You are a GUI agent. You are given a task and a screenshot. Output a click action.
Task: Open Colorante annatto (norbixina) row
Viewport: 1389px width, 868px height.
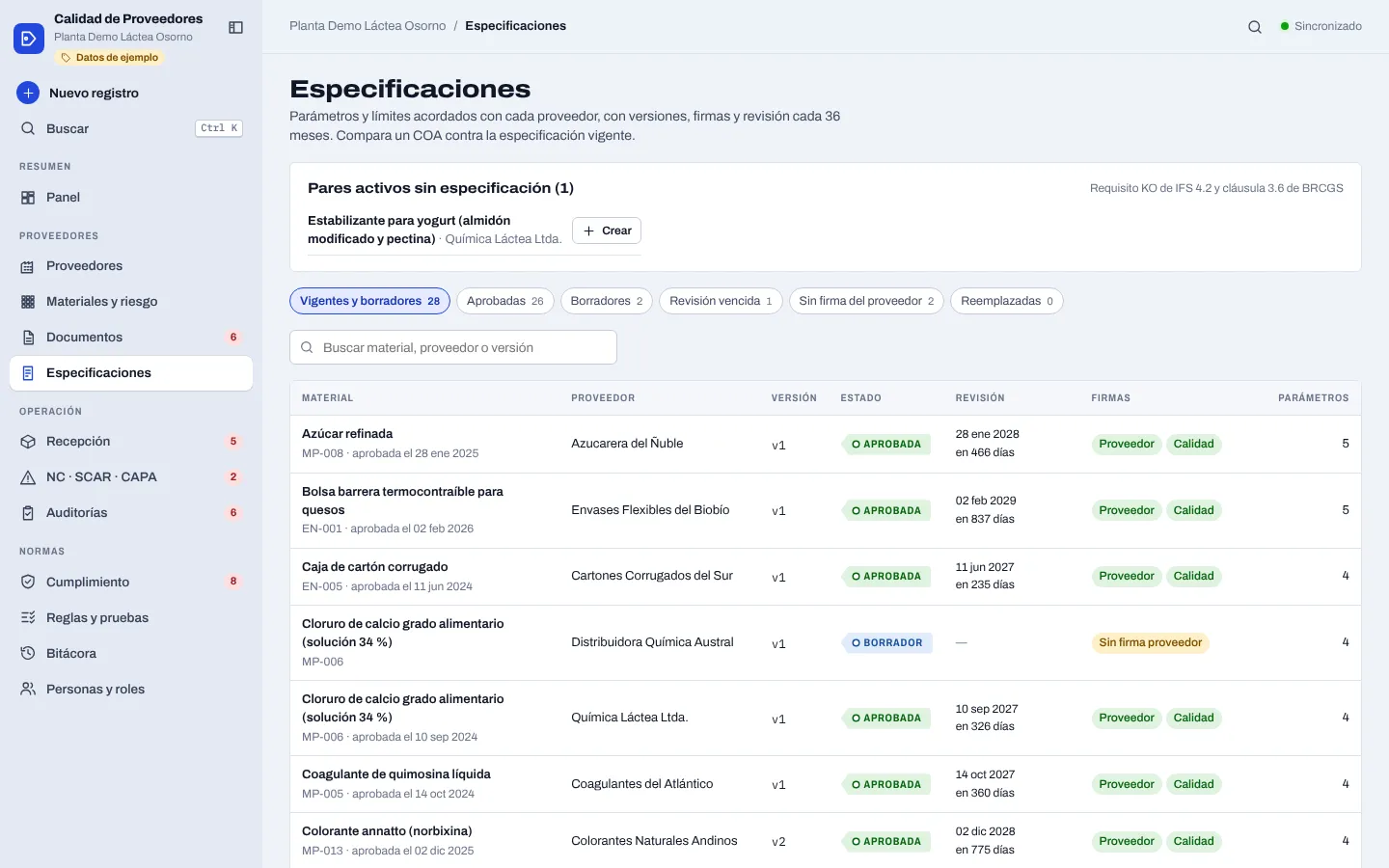(x=826, y=841)
